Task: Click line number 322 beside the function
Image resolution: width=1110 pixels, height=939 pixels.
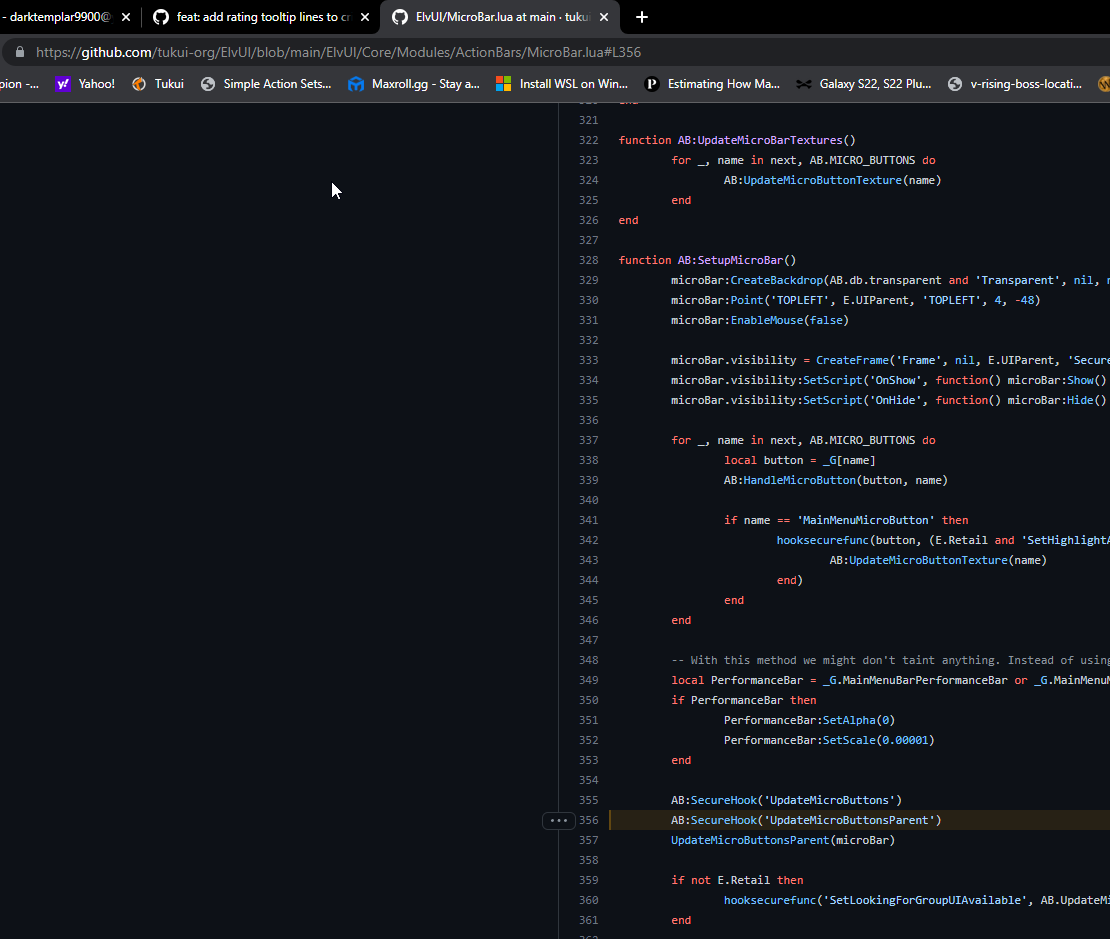Action: point(589,140)
